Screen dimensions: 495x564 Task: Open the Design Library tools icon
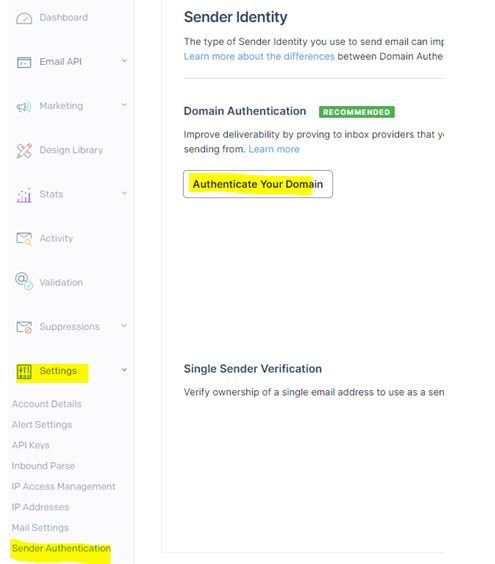tap(24, 150)
